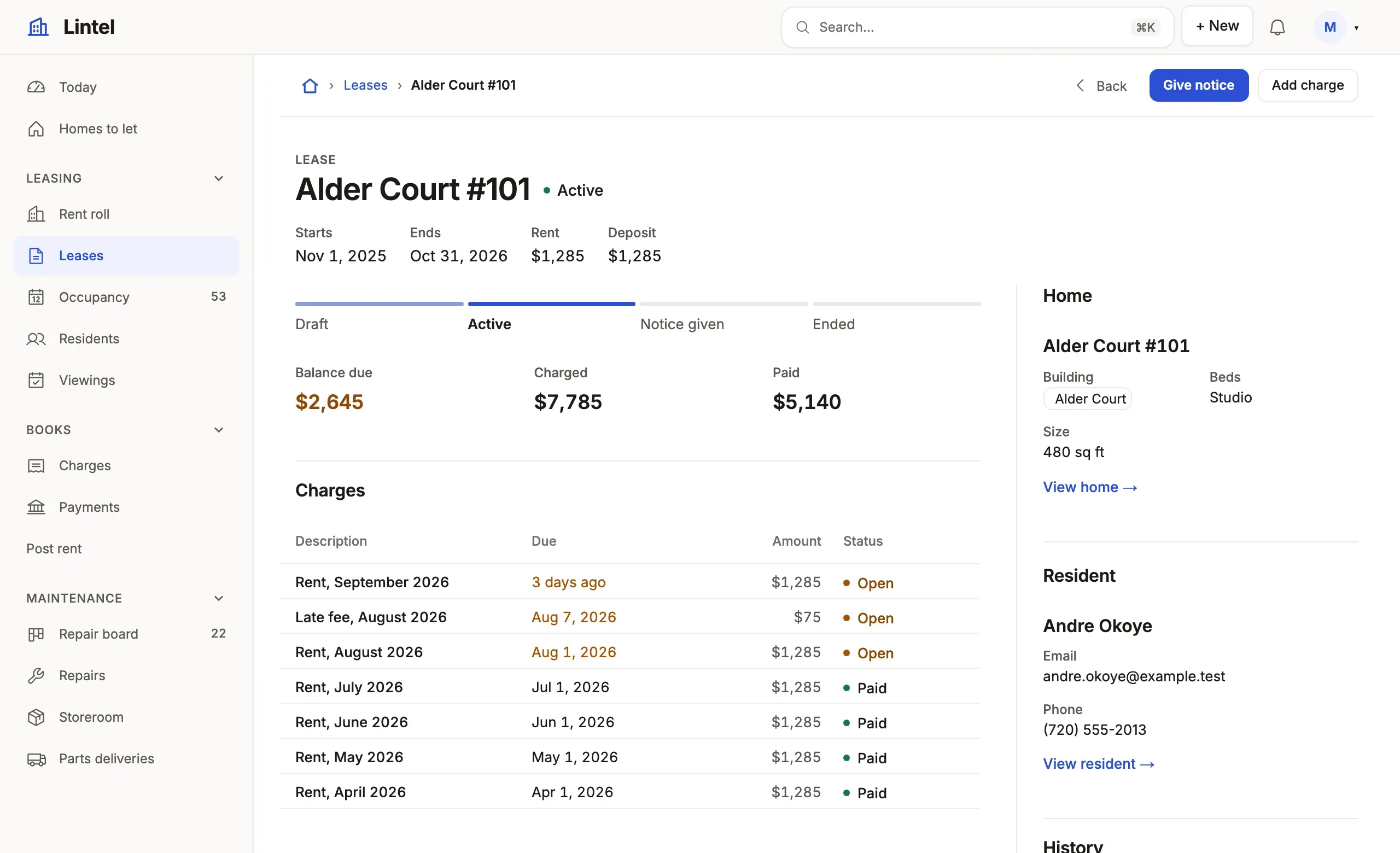
Task: Click the home breadcrumb icon
Action: coord(310,85)
